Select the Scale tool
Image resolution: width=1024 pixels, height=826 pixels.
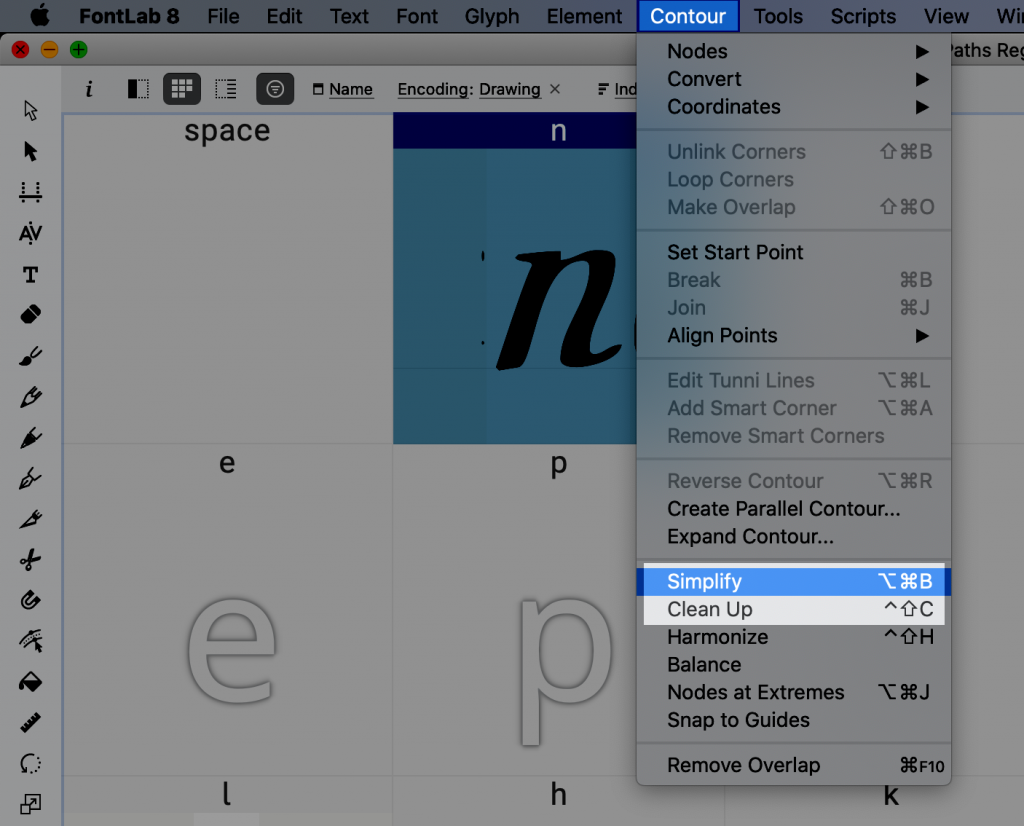[31, 804]
